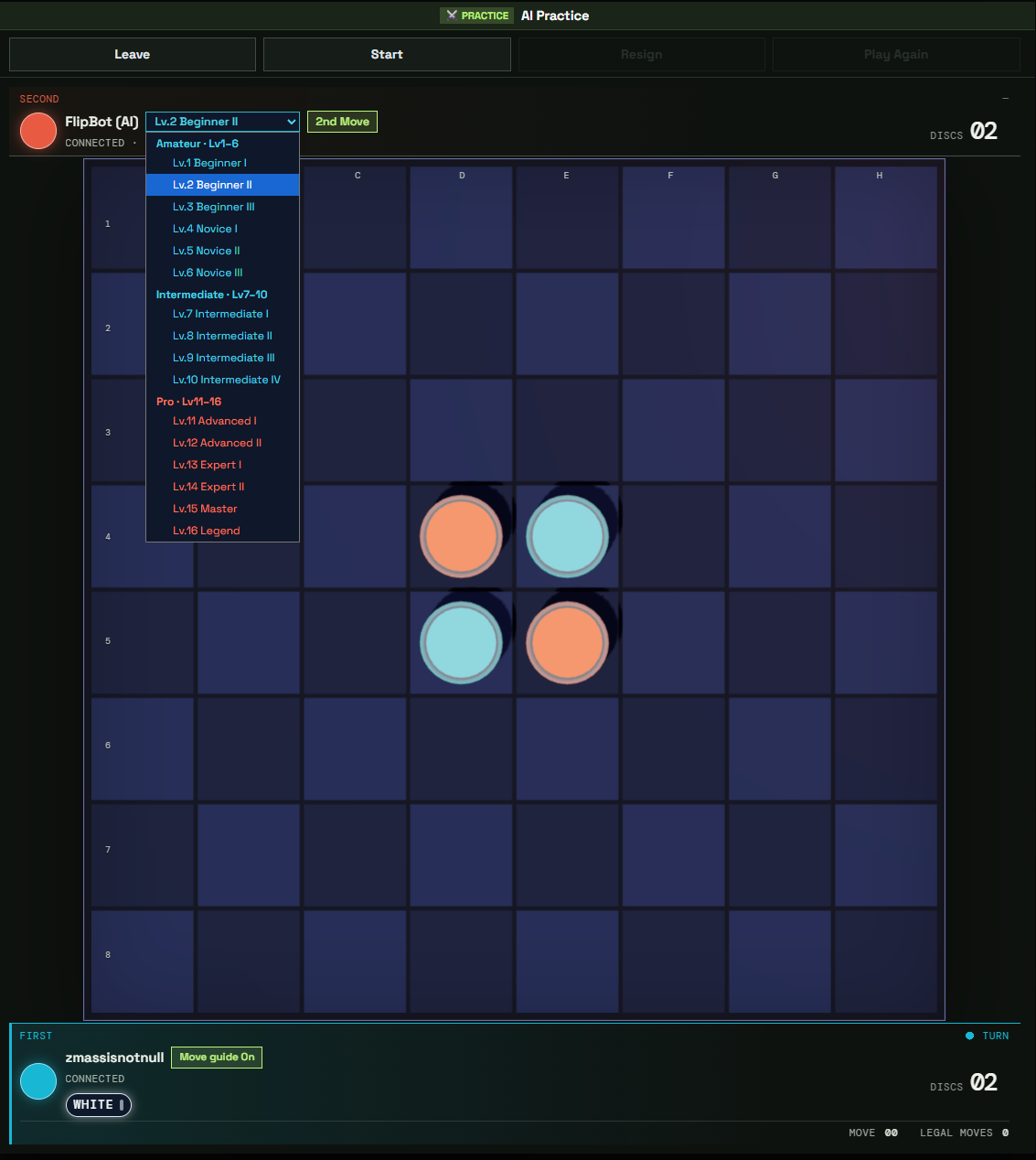This screenshot has height=1160, width=1036.
Task: Click the cyan disc on D5
Action: click(461, 642)
